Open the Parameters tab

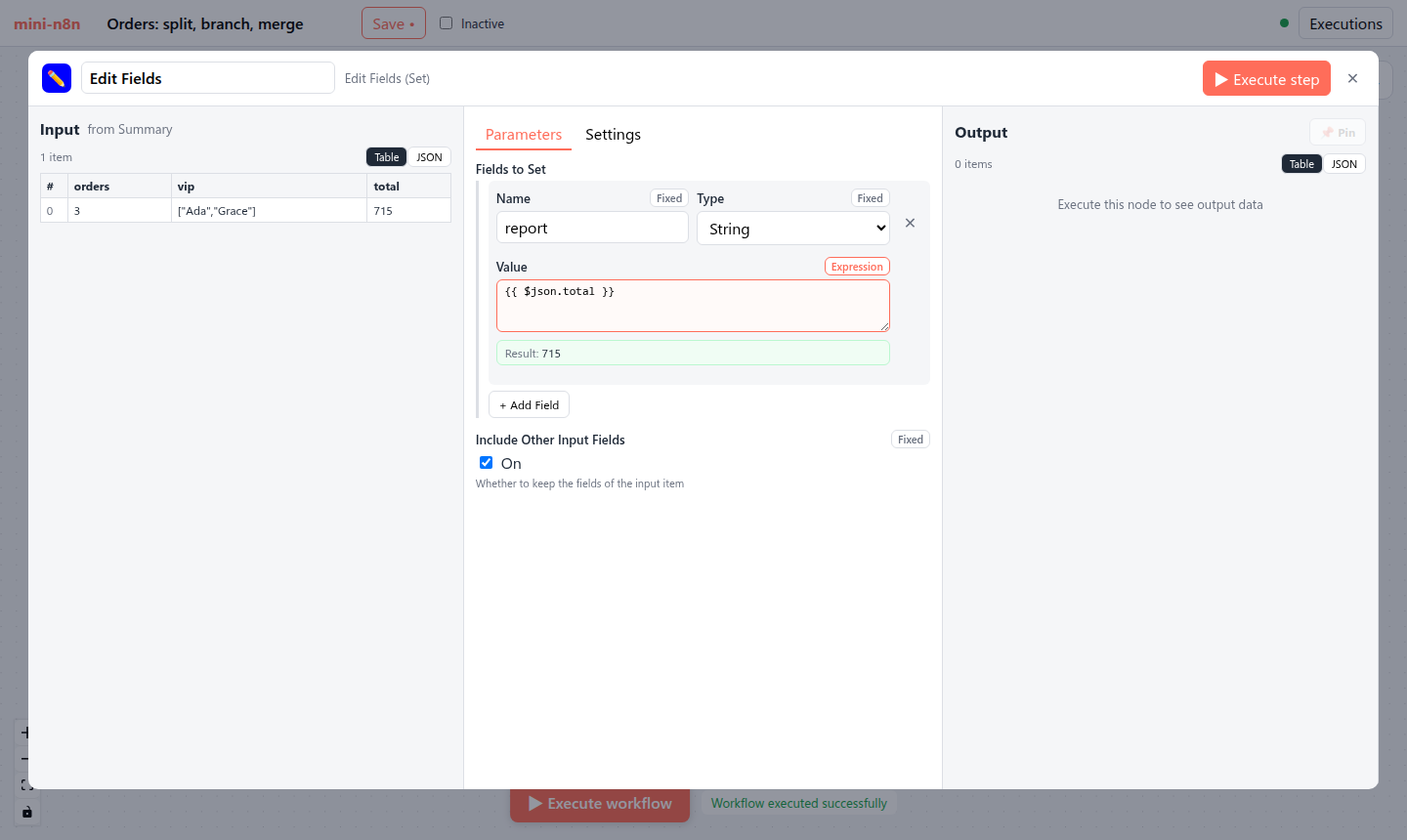click(524, 135)
